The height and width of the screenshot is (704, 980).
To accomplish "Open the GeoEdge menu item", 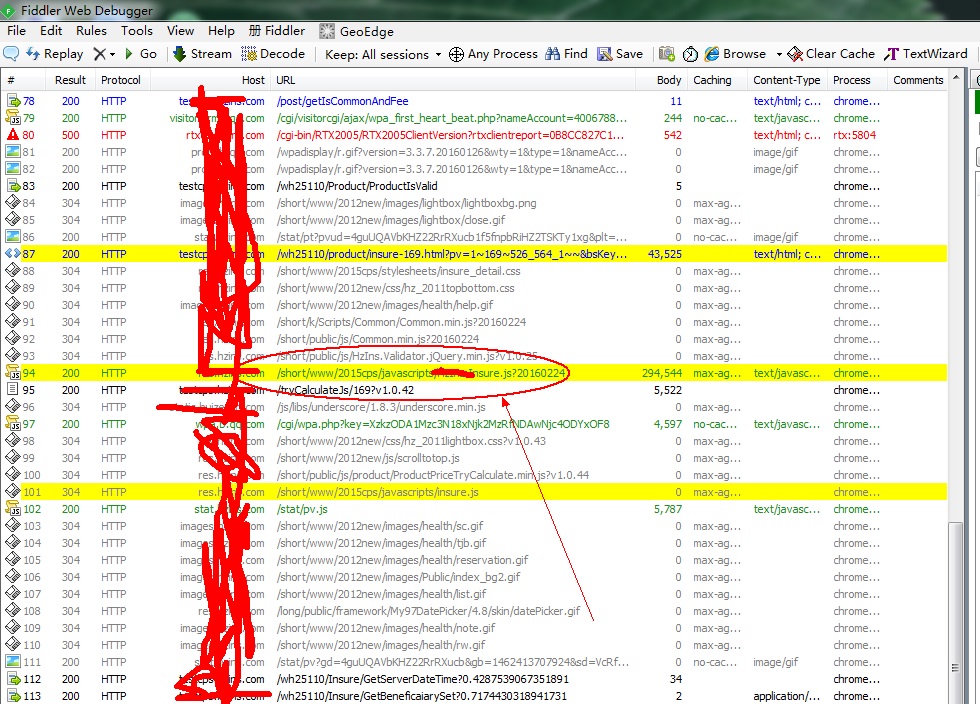I will tap(356, 31).
